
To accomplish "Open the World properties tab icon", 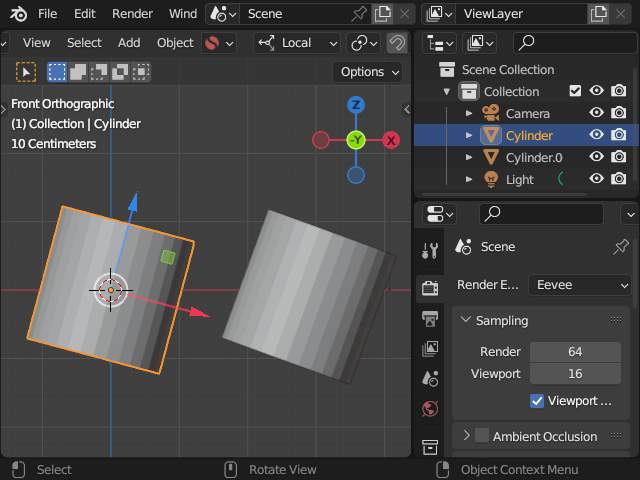I will [430, 408].
